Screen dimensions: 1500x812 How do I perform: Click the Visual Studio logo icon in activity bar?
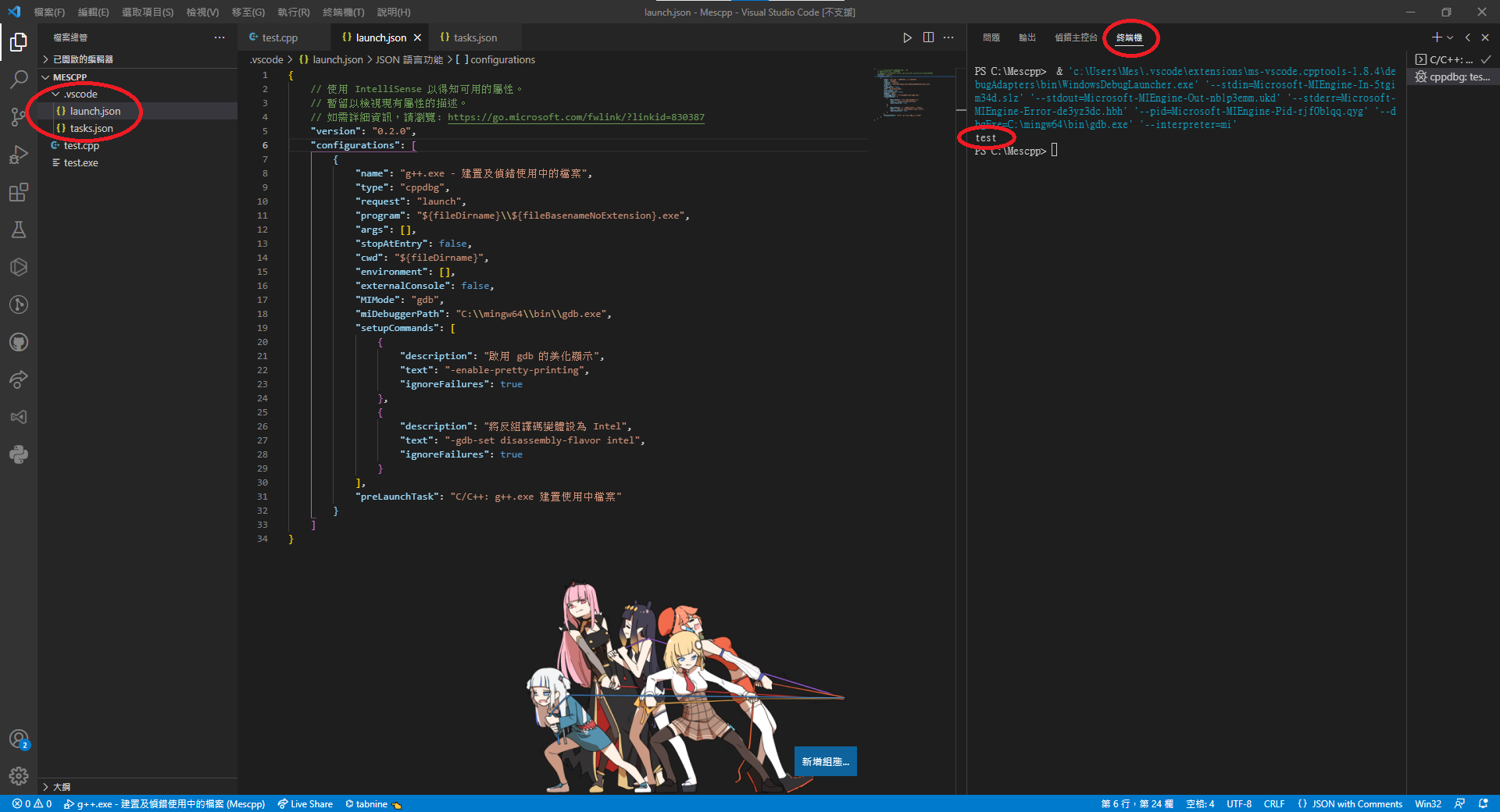[x=19, y=417]
